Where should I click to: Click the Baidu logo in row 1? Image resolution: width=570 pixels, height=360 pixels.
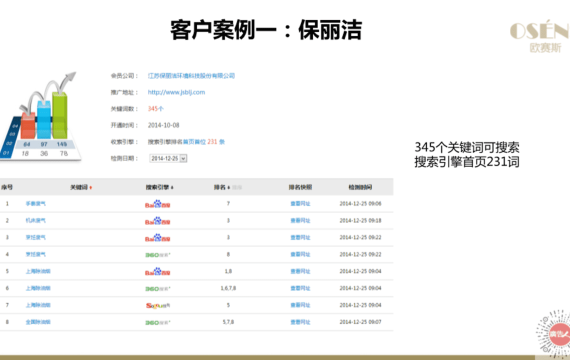click(157, 204)
